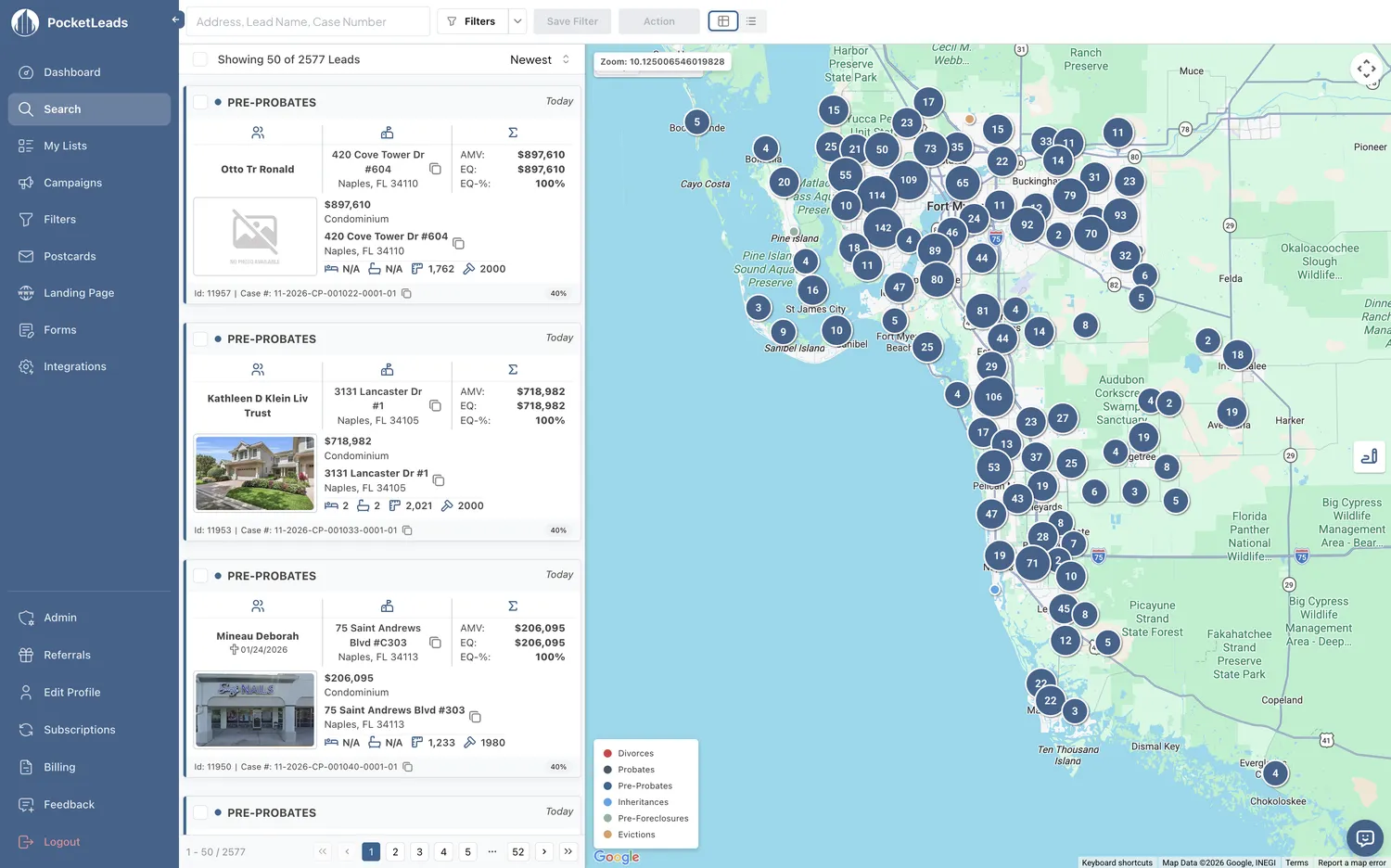
Task: Open the Newest sort order dropdown
Action: click(x=540, y=58)
